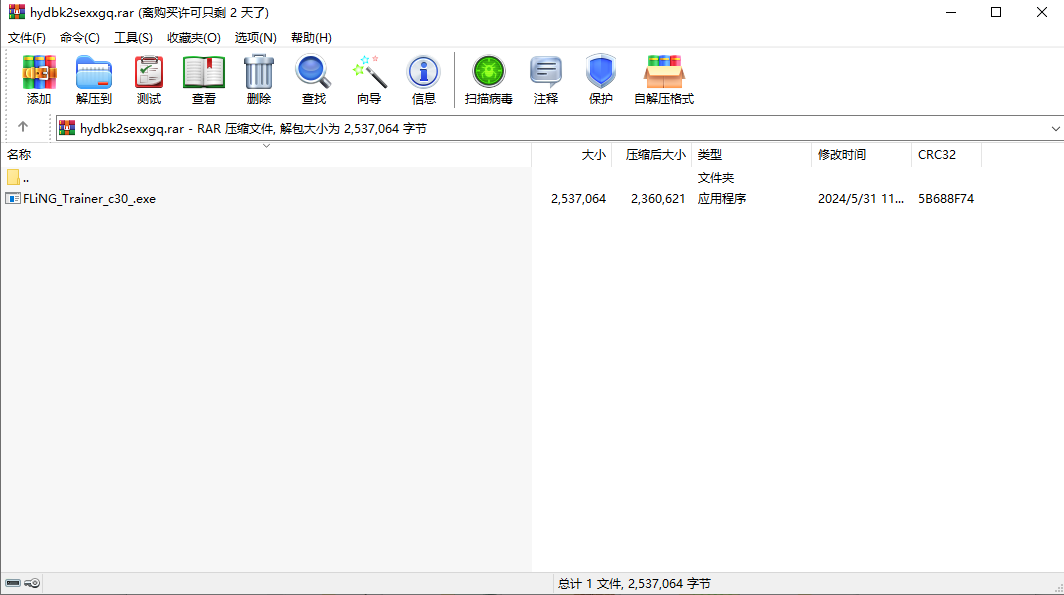Click the 删除 (Delete) trash icon
The height and width of the screenshot is (595, 1064).
pyautogui.click(x=259, y=79)
